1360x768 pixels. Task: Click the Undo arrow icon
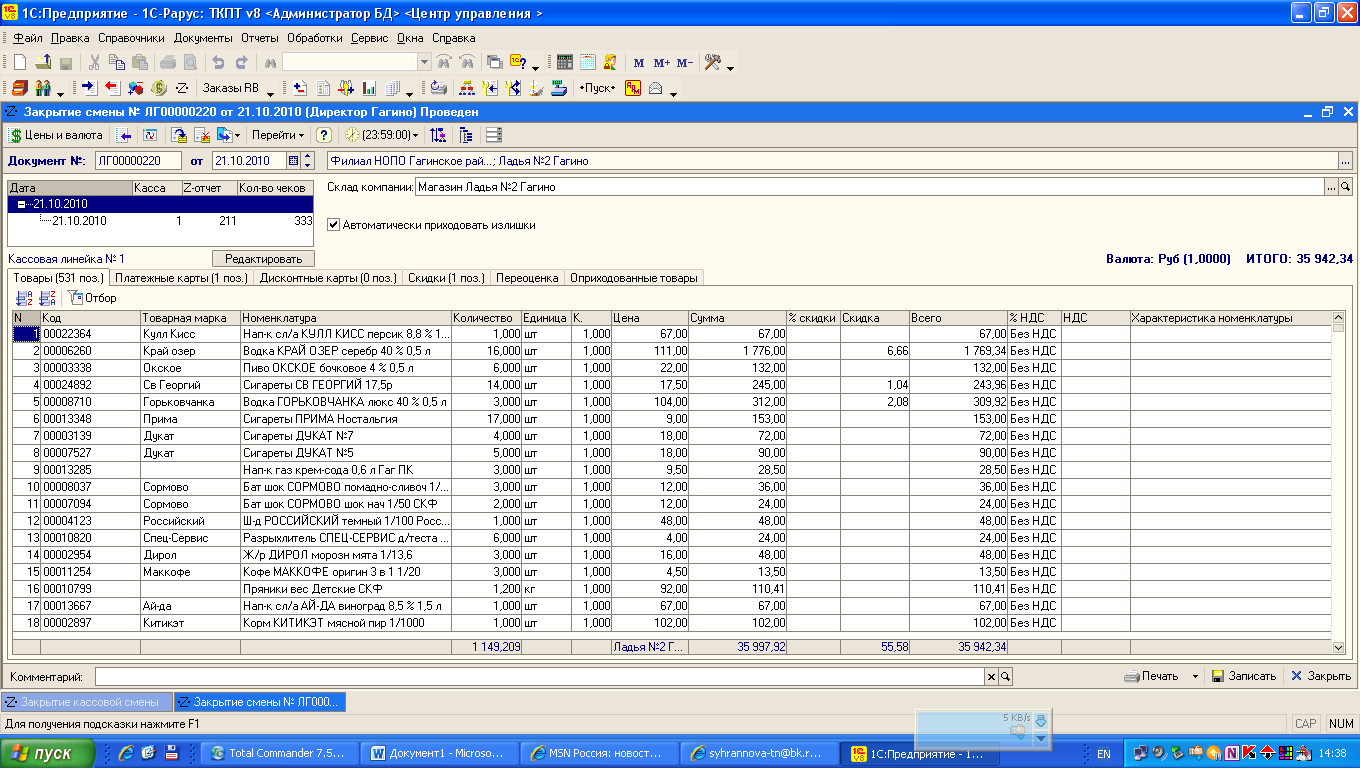pyautogui.click(x=218, y=62)
